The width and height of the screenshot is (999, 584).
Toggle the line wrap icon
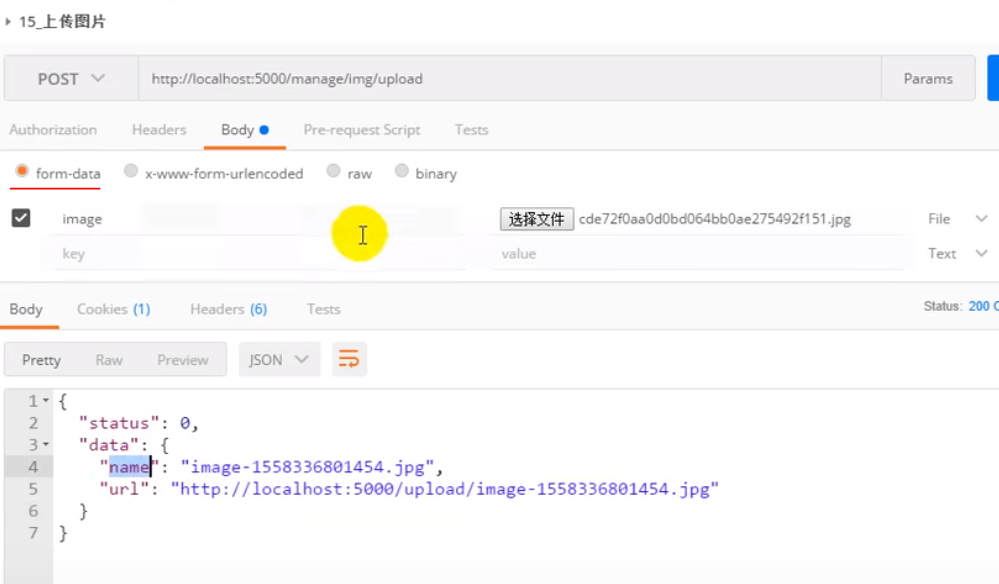pyautogui.click(x=349, y=359)
